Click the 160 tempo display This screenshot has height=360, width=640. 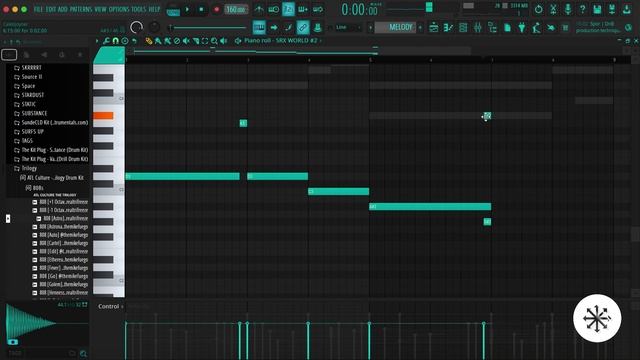pyautogui.click(x=236, y=9)
